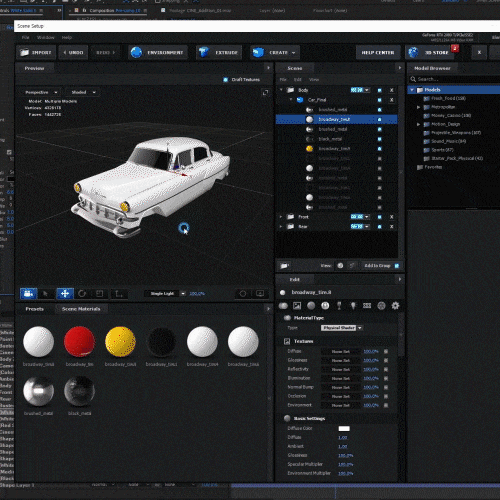Toggle the Add to Group checkbox
500x500 pixels.
click(x=397, y=266)
